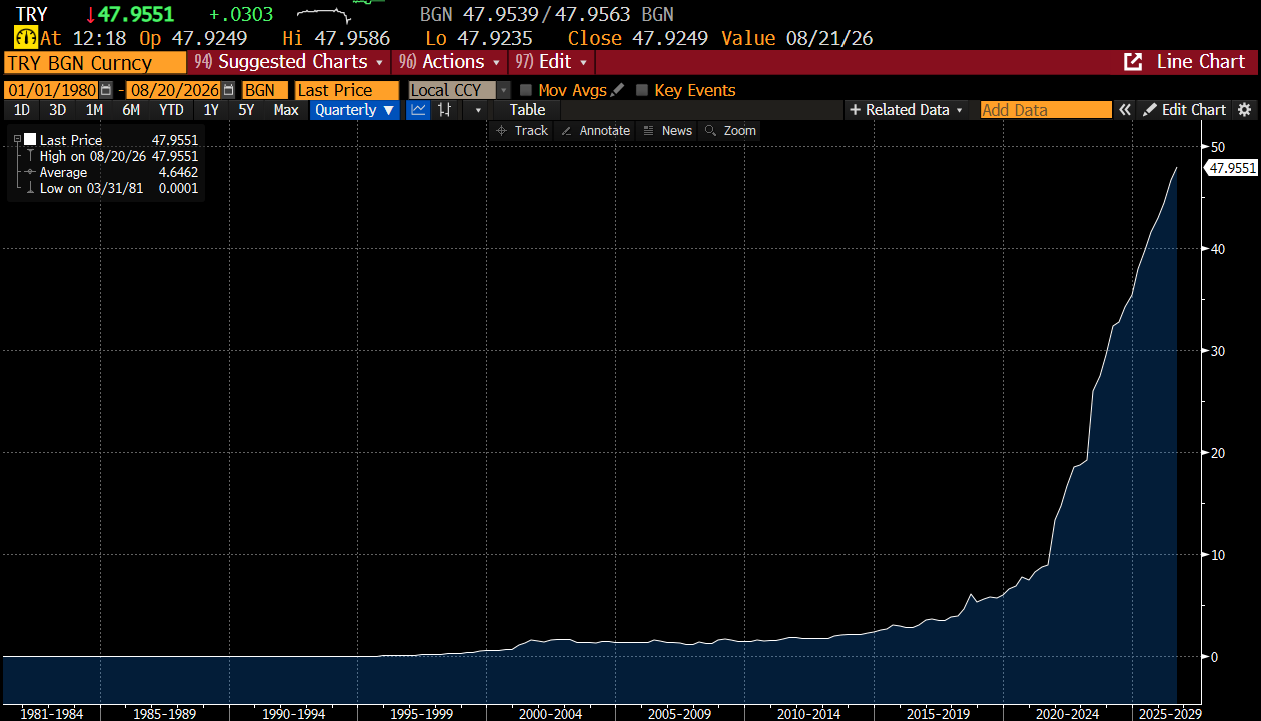Click the Mov Avgs pencil edit icon
The image size is (1261, 721).
tap(617, 90)
